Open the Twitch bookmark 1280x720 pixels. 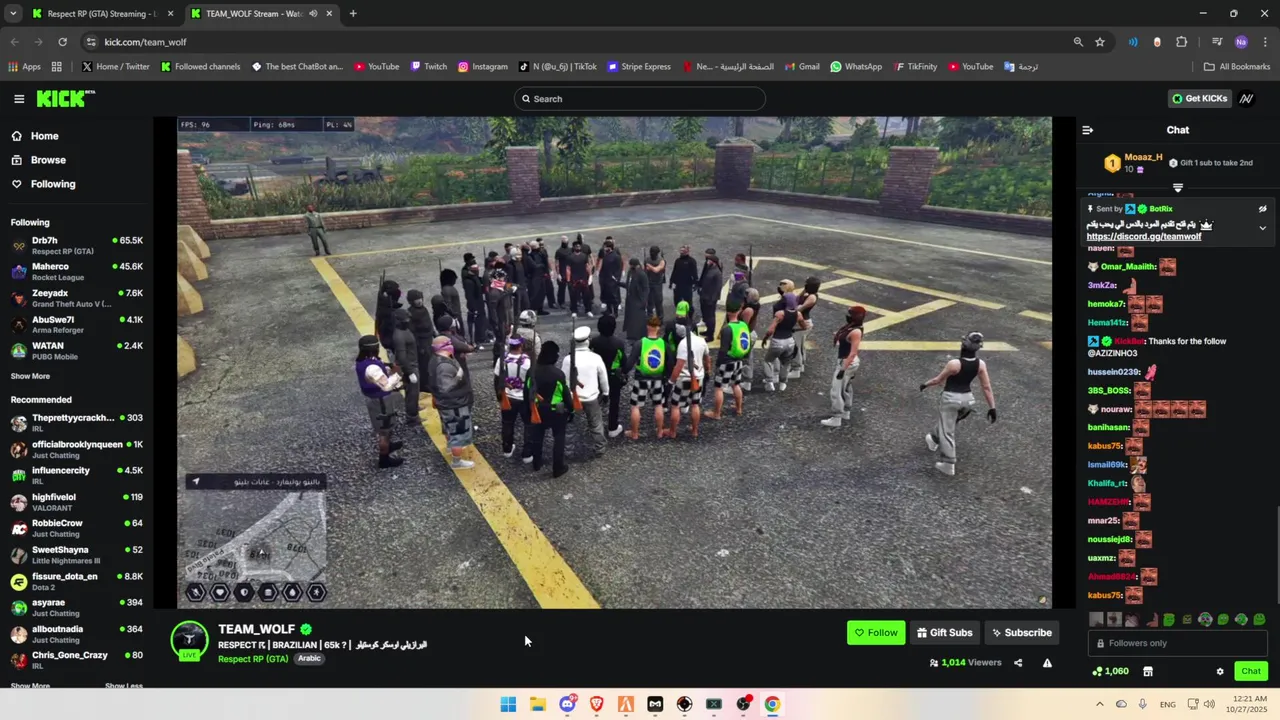tap(428, 67)
